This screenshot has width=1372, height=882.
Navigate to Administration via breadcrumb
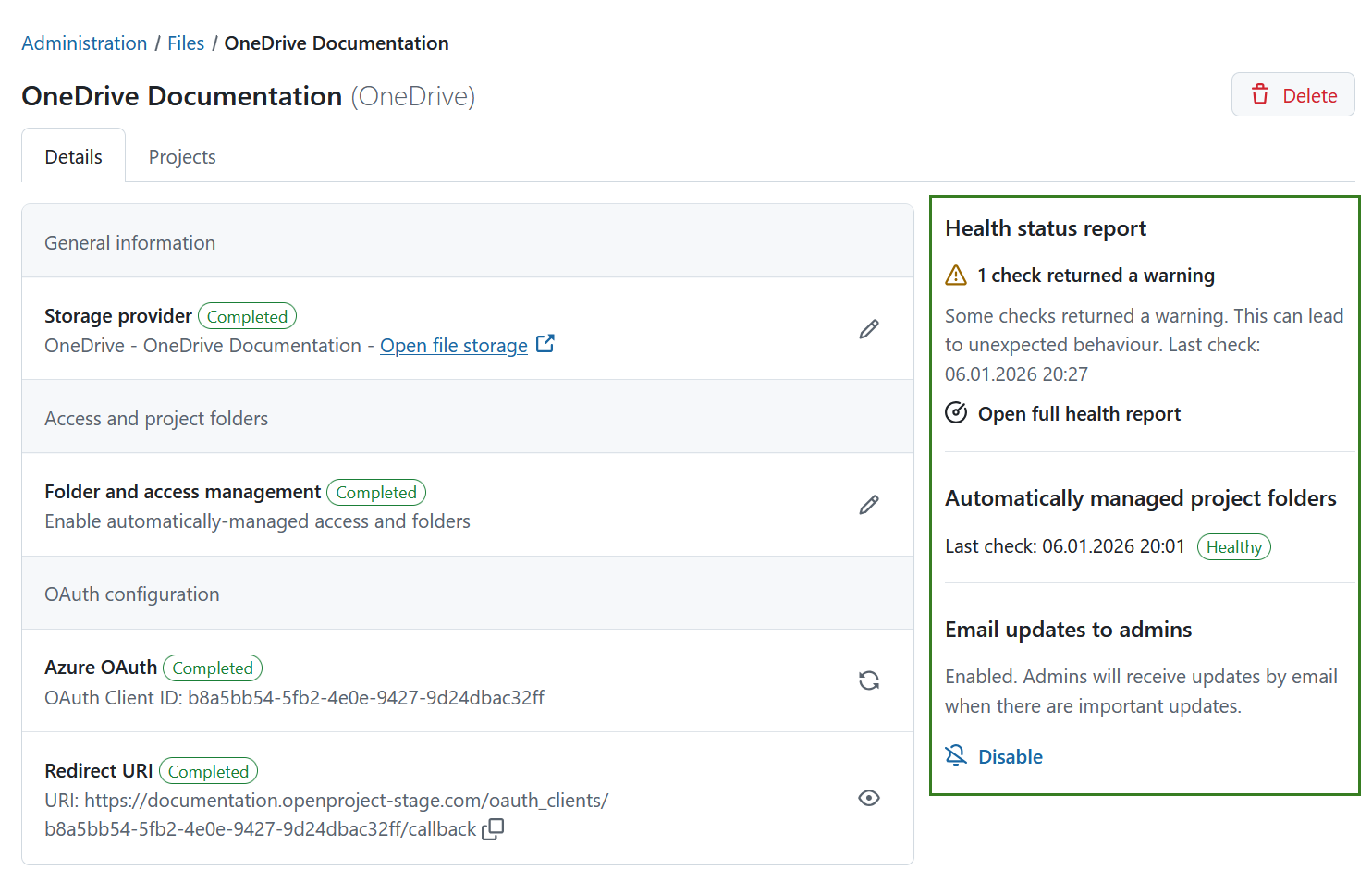84,43
